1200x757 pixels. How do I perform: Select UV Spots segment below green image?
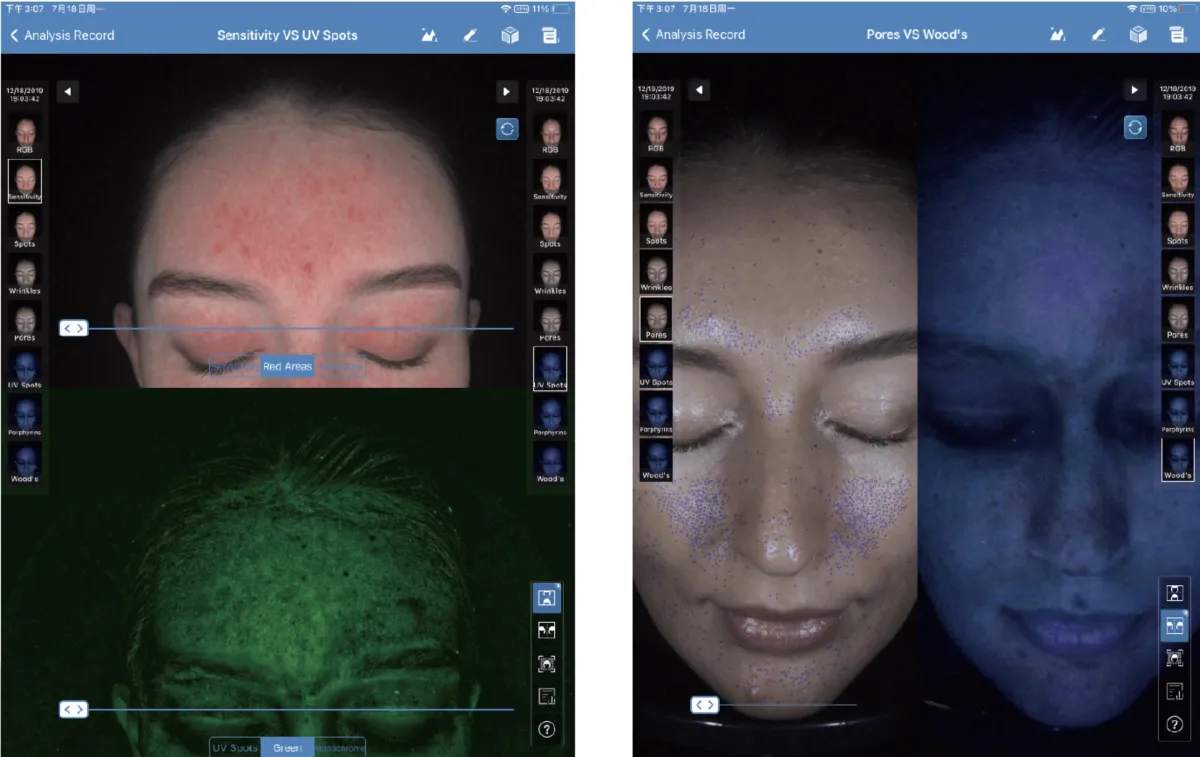(x=235, y=748)
